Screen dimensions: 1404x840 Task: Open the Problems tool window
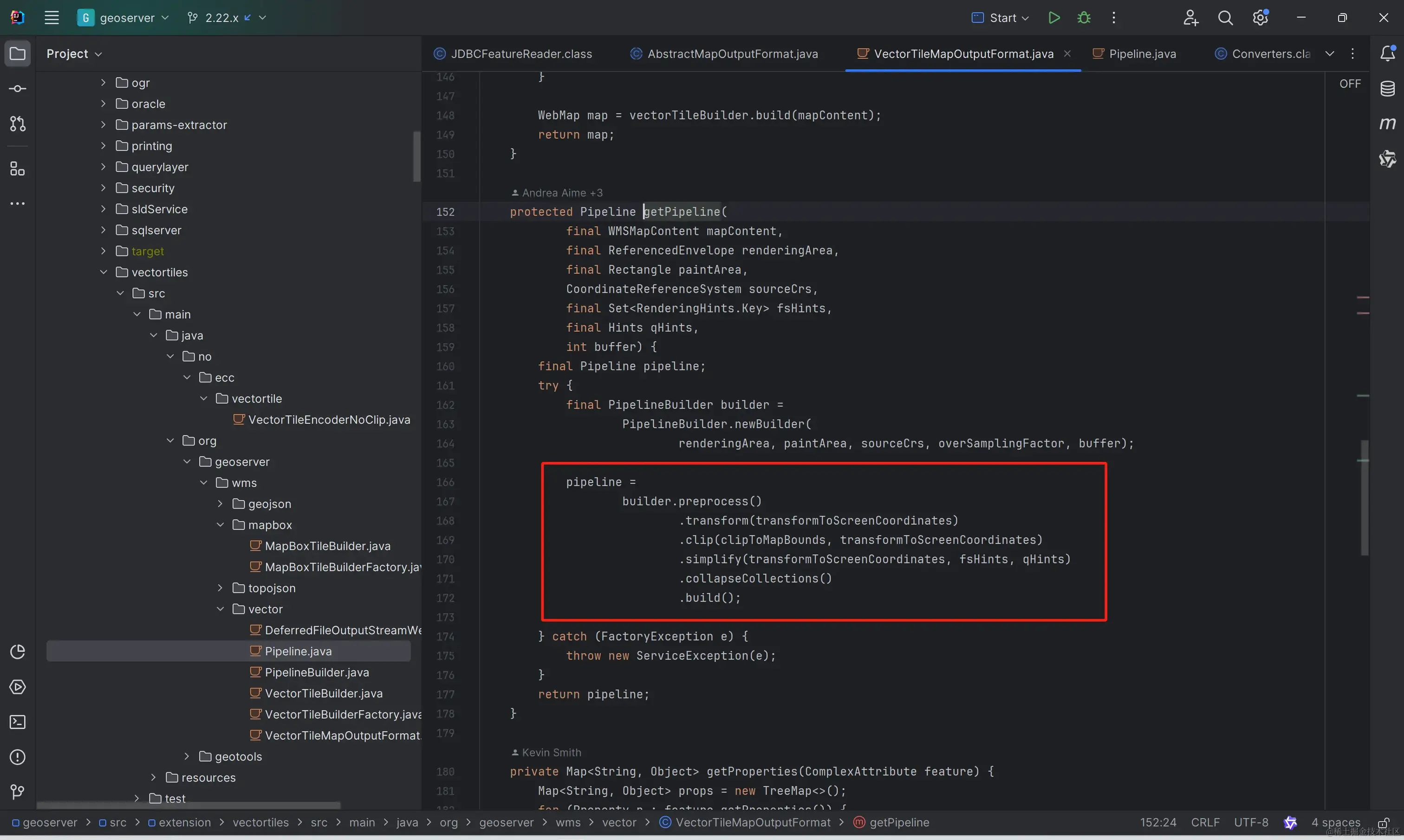tap(18, 757)
